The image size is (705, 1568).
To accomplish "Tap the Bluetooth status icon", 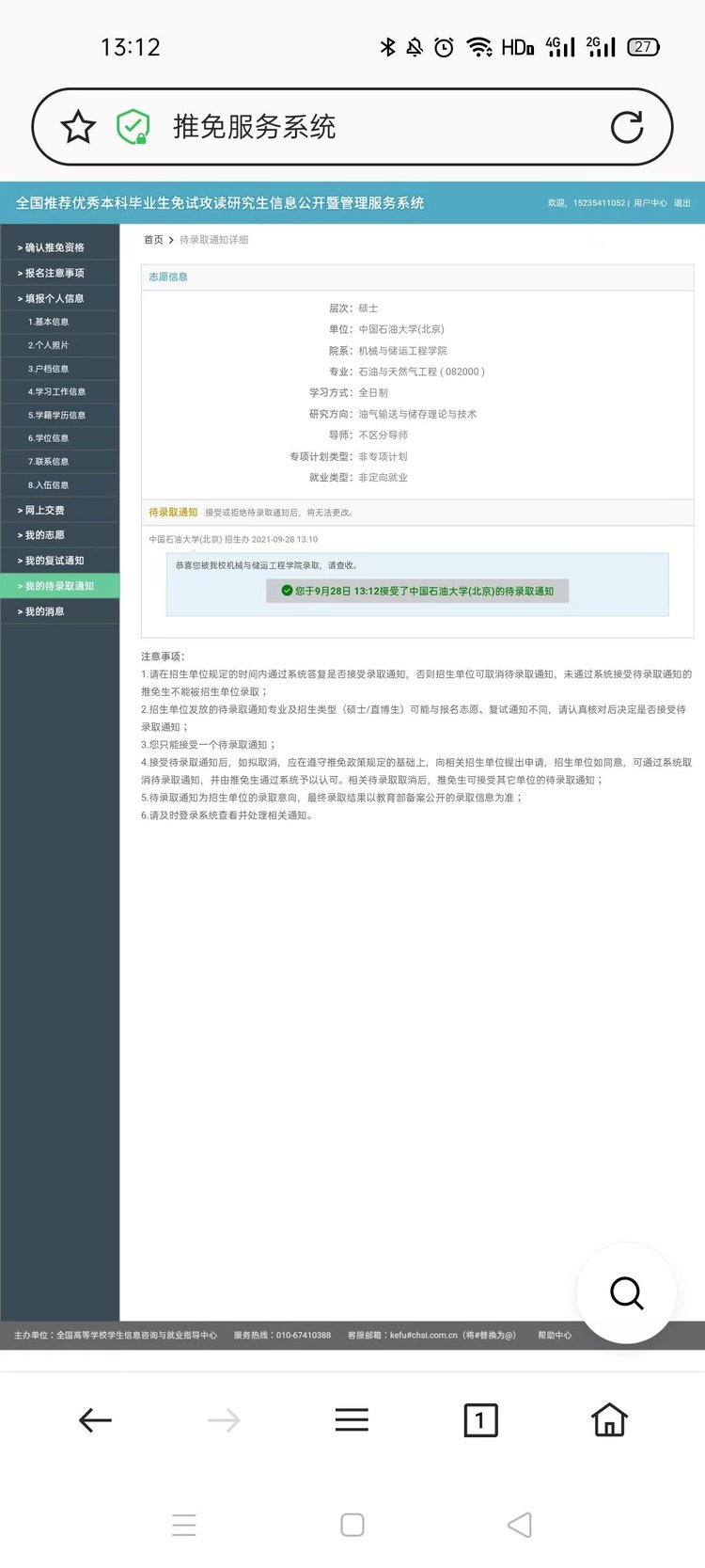I will coord(387,47).
